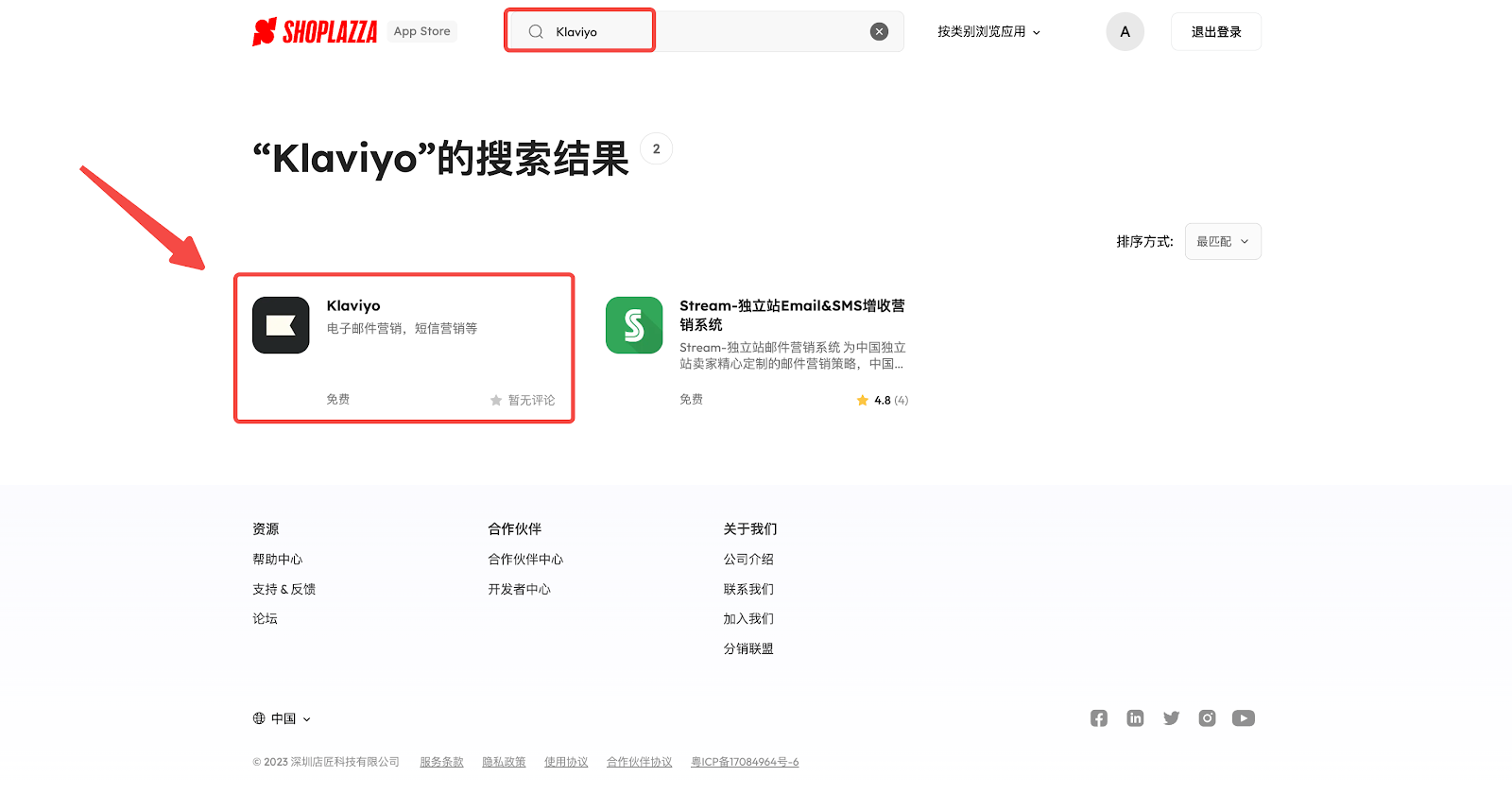The width and height of the screenshot is (1512, 794).
Task: Click the yellow star rating 4.8
Action: tap(863, 401)
